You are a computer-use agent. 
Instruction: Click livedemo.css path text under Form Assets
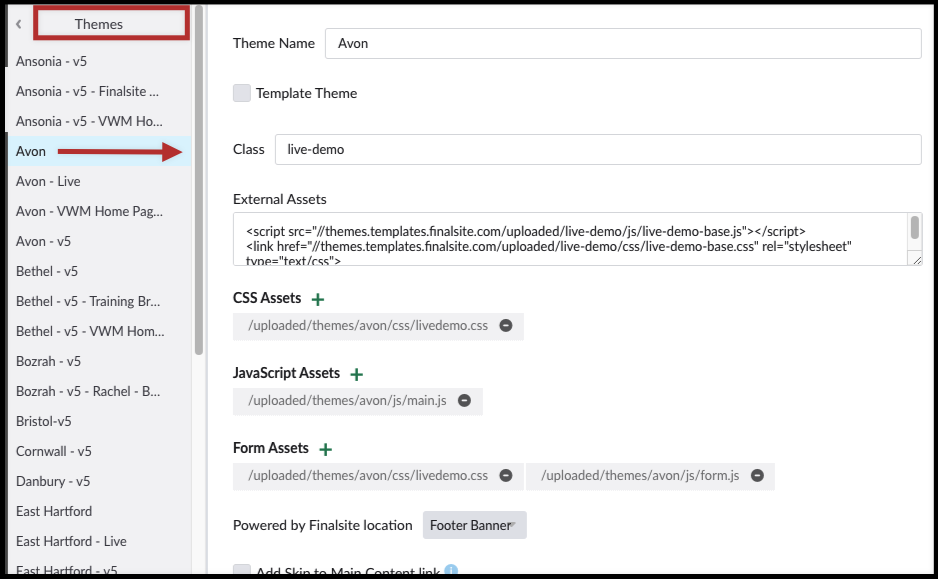click(x=368, y=475)
